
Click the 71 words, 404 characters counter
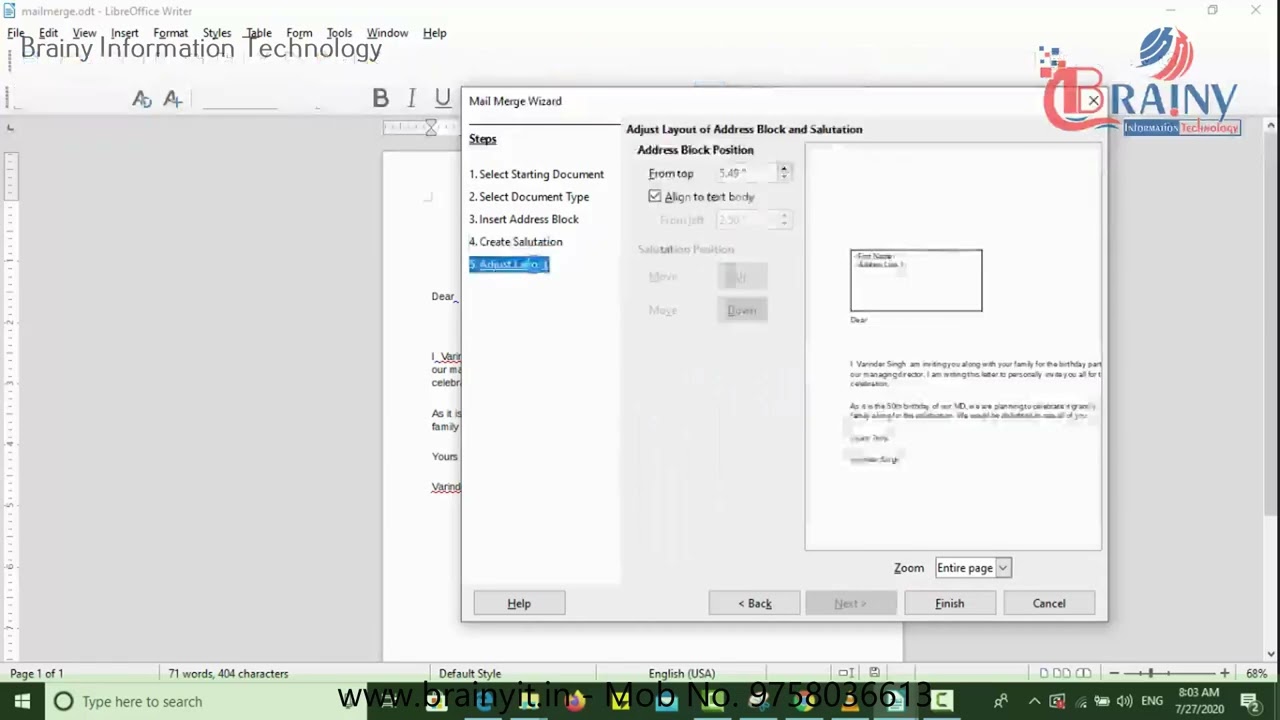pos(228,673)
